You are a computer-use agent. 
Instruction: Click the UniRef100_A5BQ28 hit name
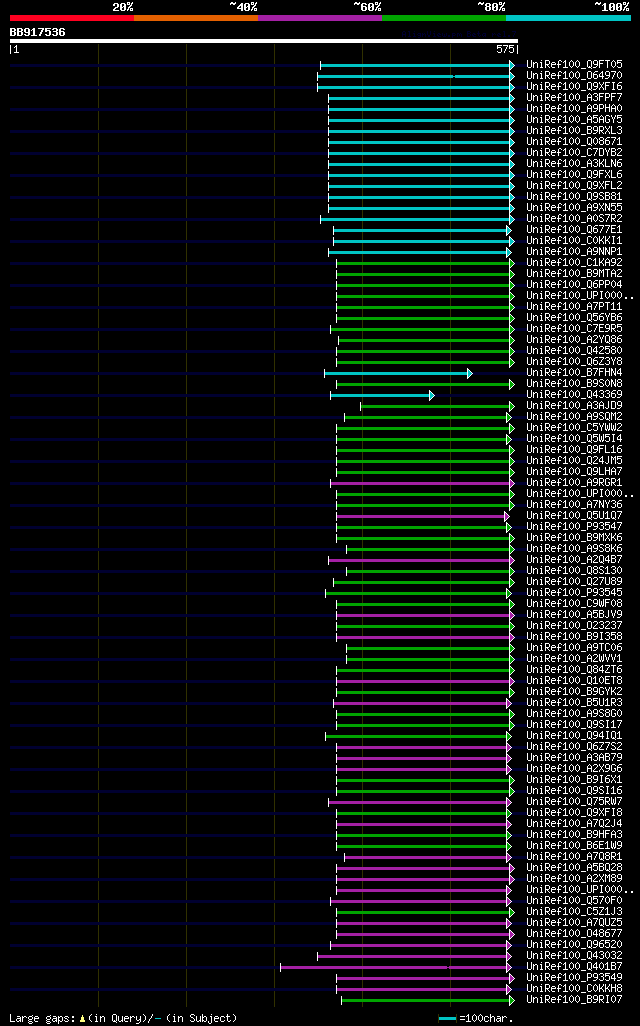[x=575, y=867]
